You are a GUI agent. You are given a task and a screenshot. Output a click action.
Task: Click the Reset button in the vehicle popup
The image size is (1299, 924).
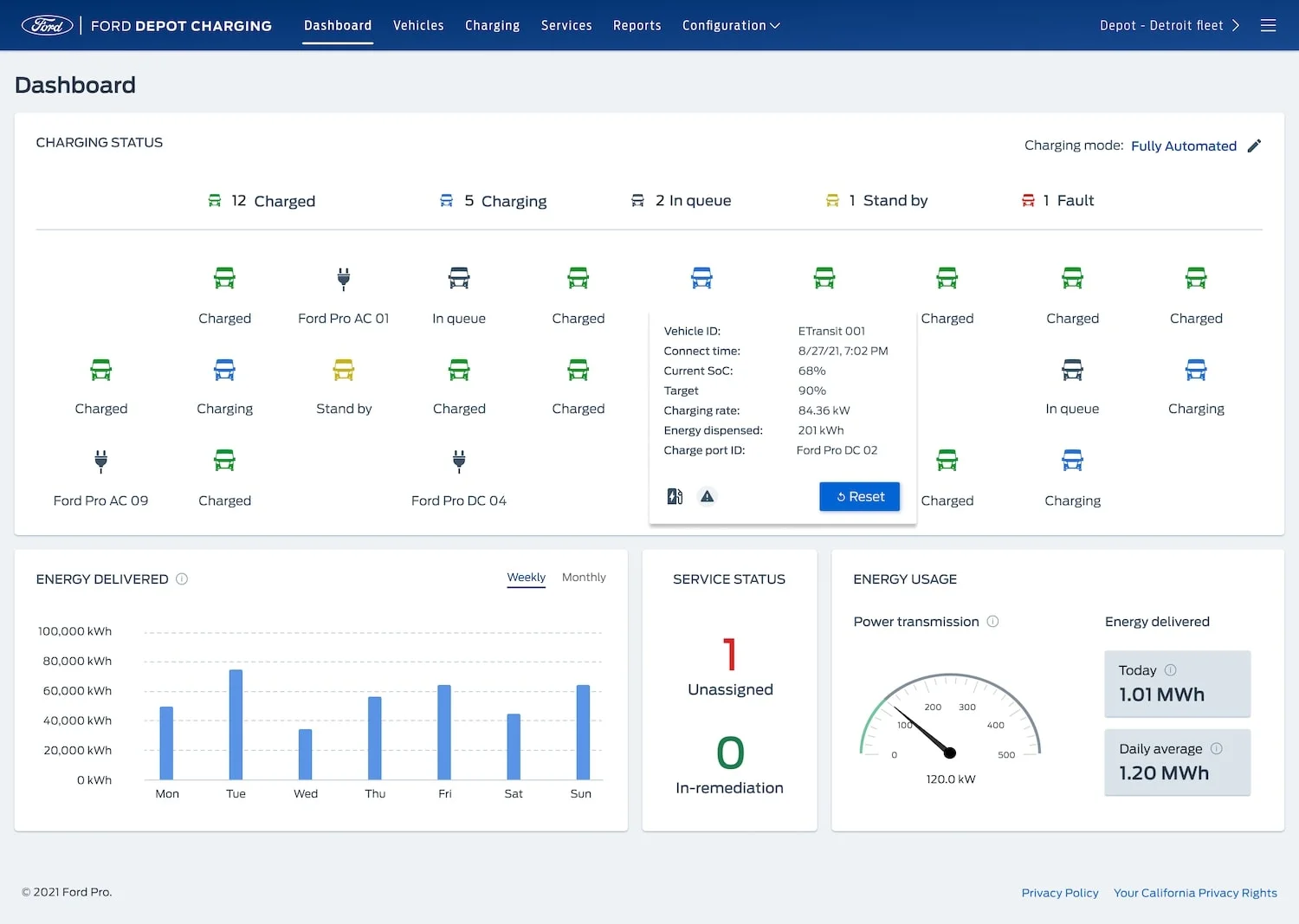coord(859,496)
